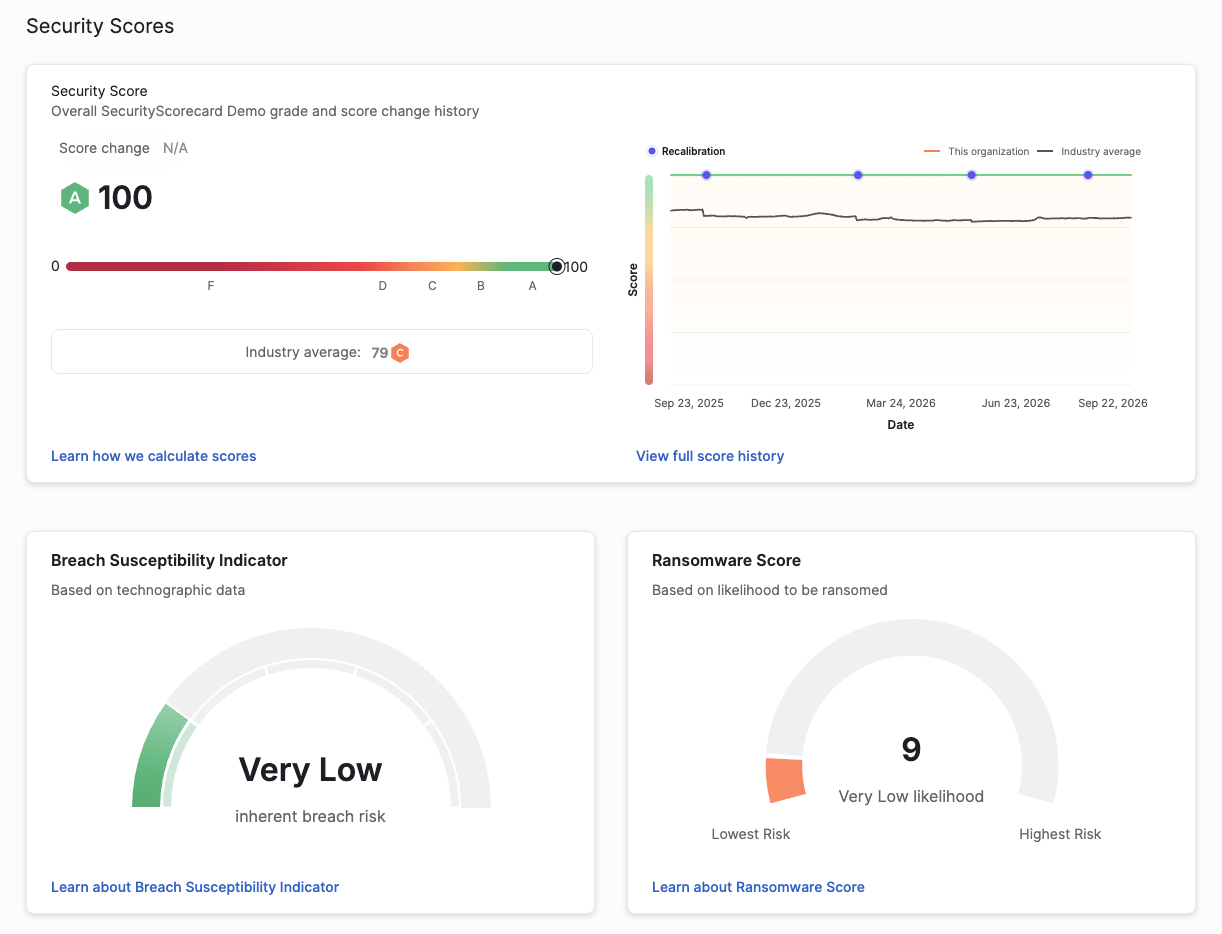The width and height of the screenshot is (1222, 934).
Task: Click the Very Low breach risk text
Action: click(x=310, y=770)
